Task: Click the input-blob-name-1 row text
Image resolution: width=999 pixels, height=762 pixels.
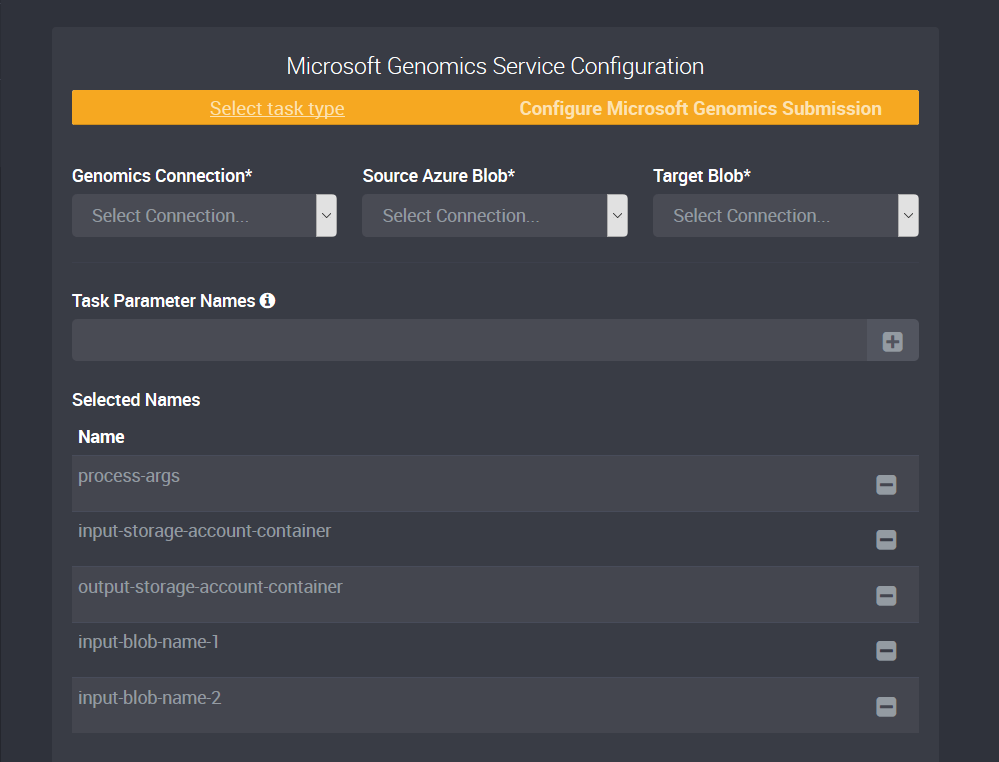Action: [148, 642]
